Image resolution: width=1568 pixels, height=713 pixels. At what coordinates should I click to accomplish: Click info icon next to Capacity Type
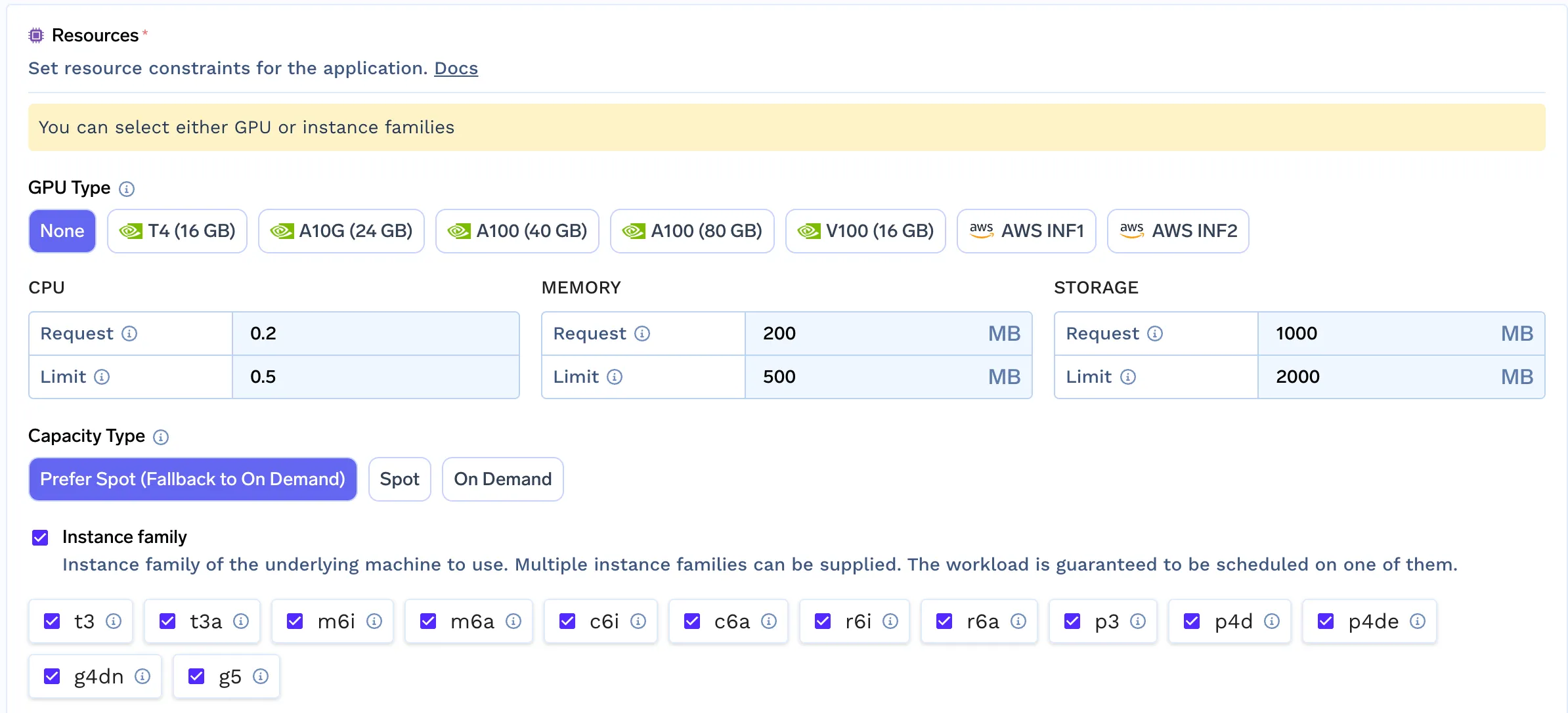click(x=161, y=437)
